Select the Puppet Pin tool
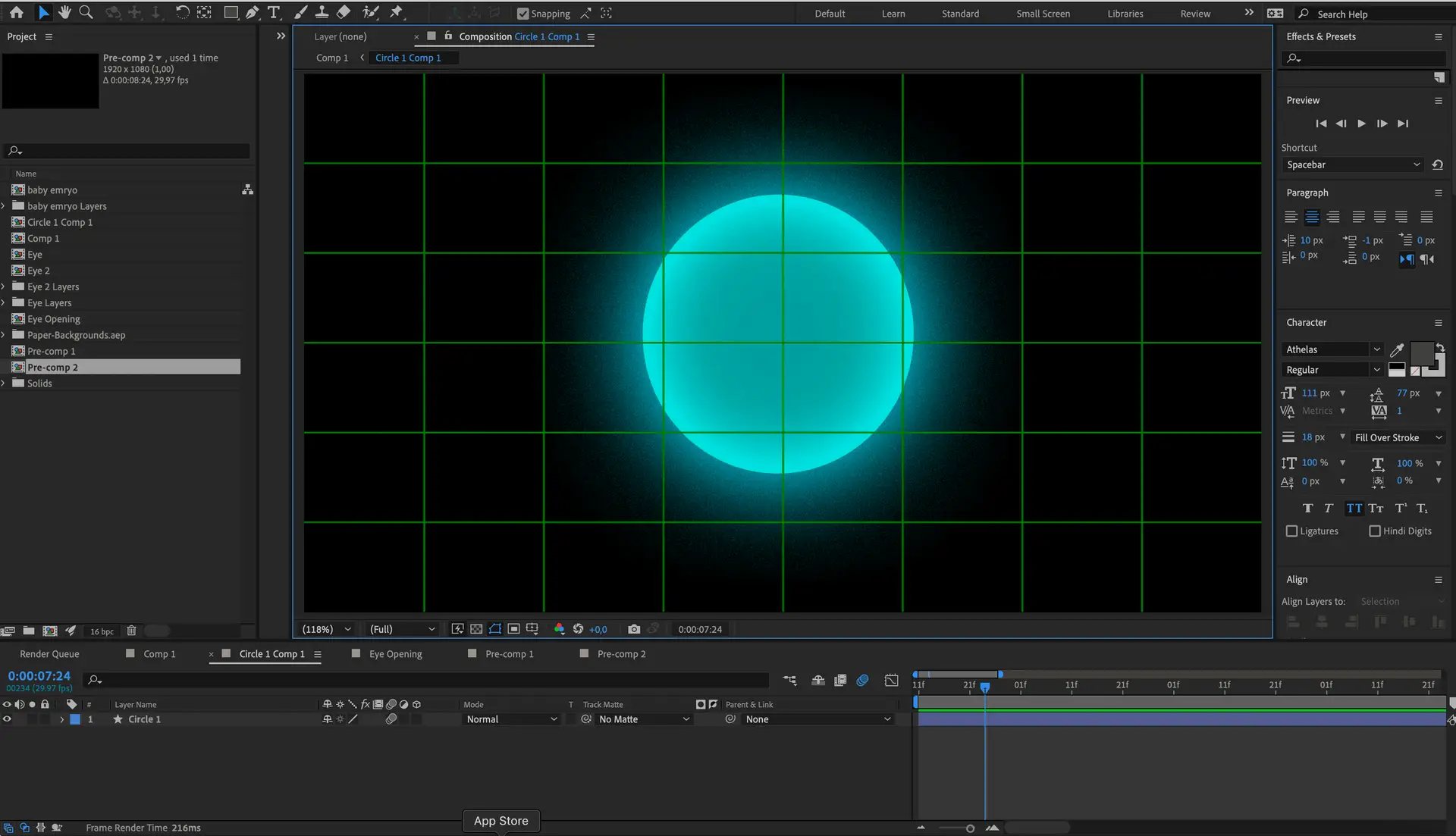 [x=397, y=12]
